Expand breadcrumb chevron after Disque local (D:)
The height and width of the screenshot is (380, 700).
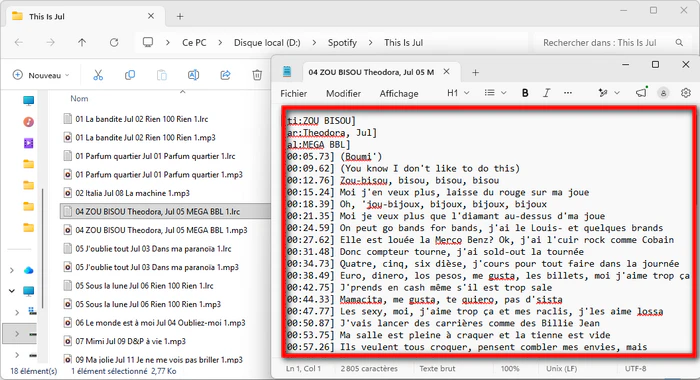point(314,43)
